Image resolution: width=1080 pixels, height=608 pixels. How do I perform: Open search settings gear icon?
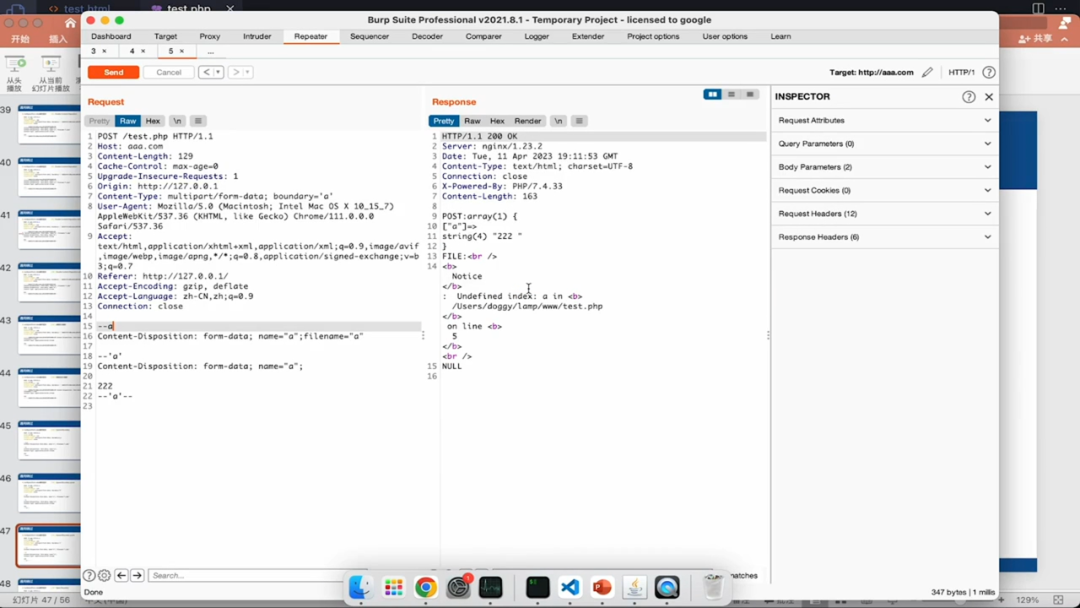(104, 575)
